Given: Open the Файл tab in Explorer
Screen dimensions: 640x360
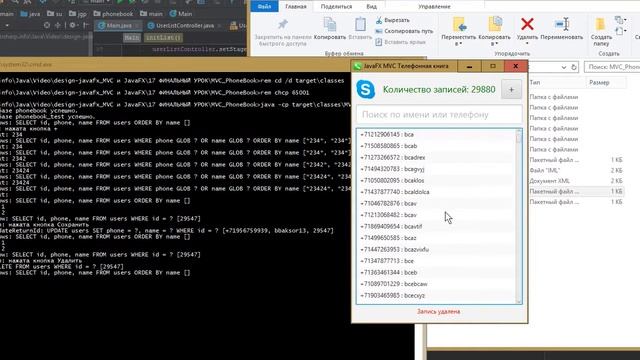Looking at the screenshot, I should point(264,7).
